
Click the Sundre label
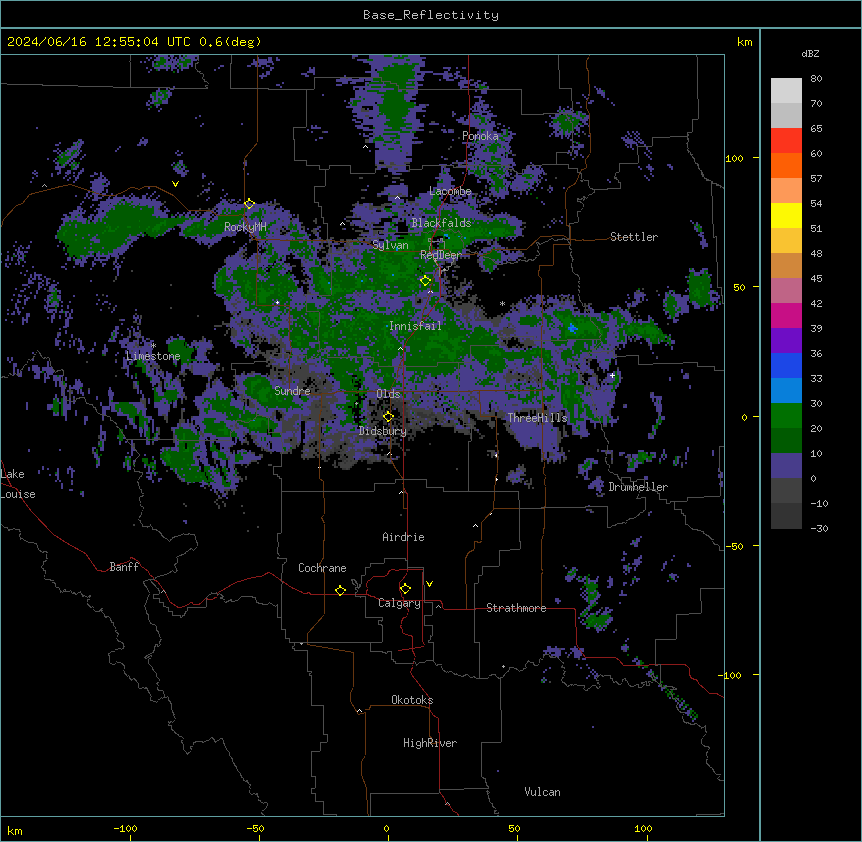(292, 391)
